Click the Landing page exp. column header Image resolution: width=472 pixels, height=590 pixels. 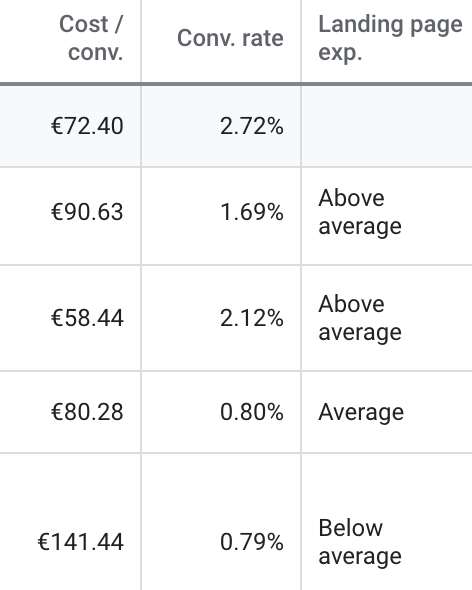tap(390, 38)
